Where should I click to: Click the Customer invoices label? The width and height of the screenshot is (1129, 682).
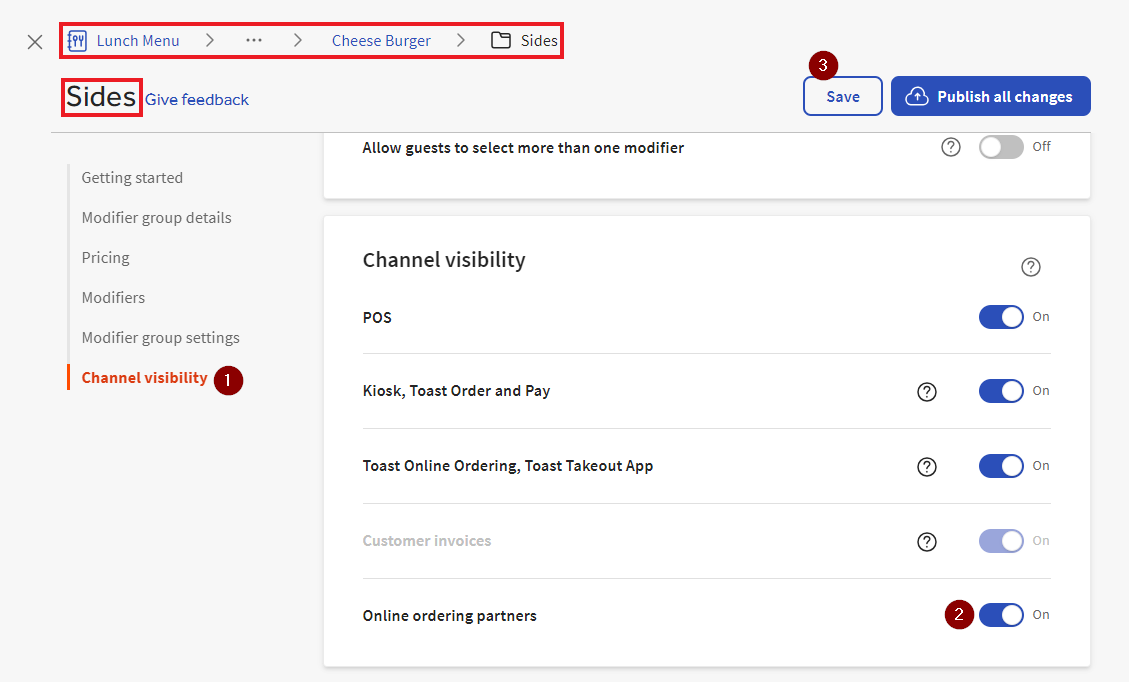click(x=426, y=541)
